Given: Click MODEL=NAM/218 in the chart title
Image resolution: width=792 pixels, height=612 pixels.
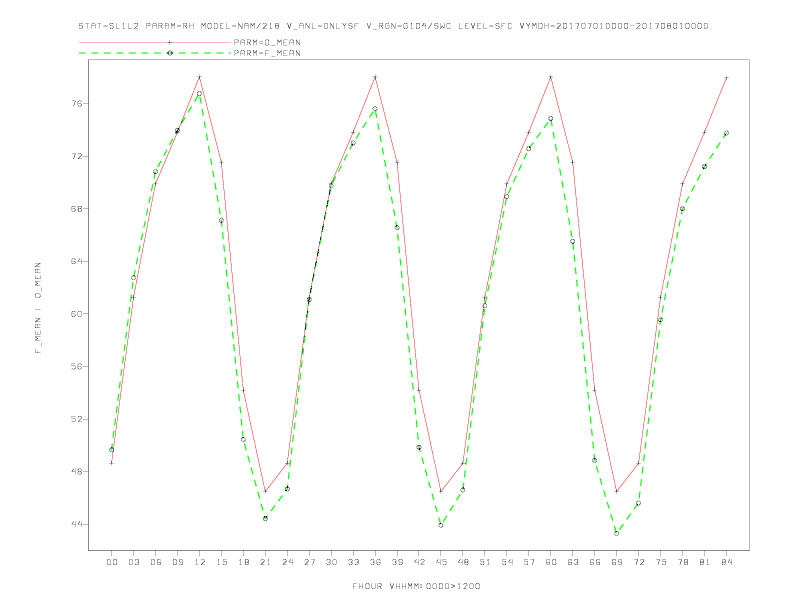Looking at the screenshot, I should (240, 26).
